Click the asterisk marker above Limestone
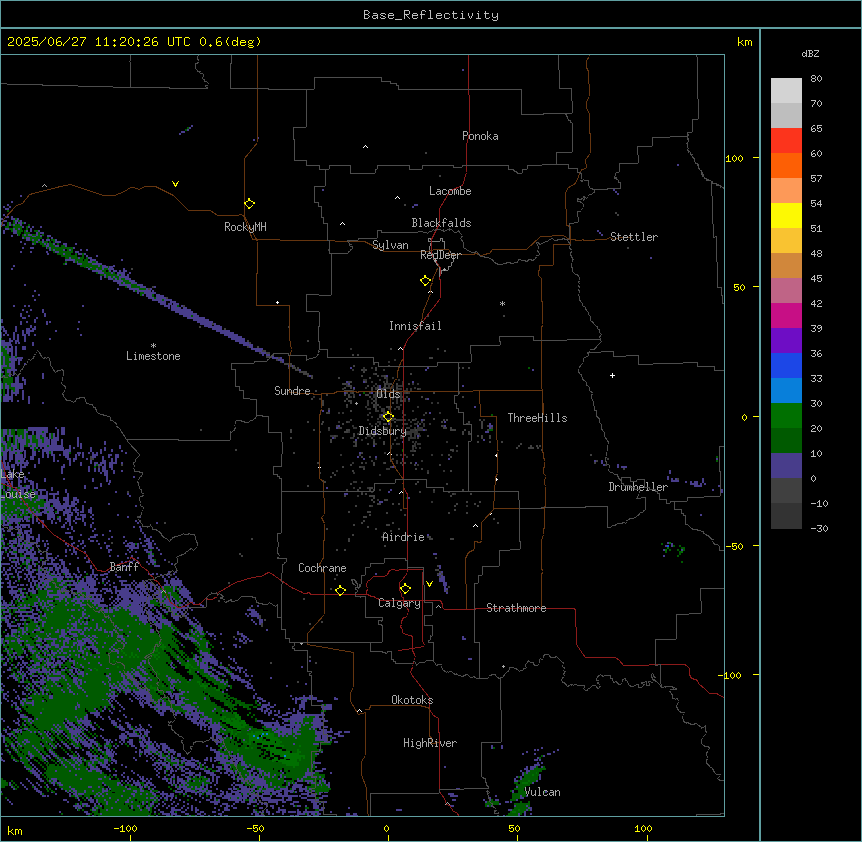 (153, 346)
